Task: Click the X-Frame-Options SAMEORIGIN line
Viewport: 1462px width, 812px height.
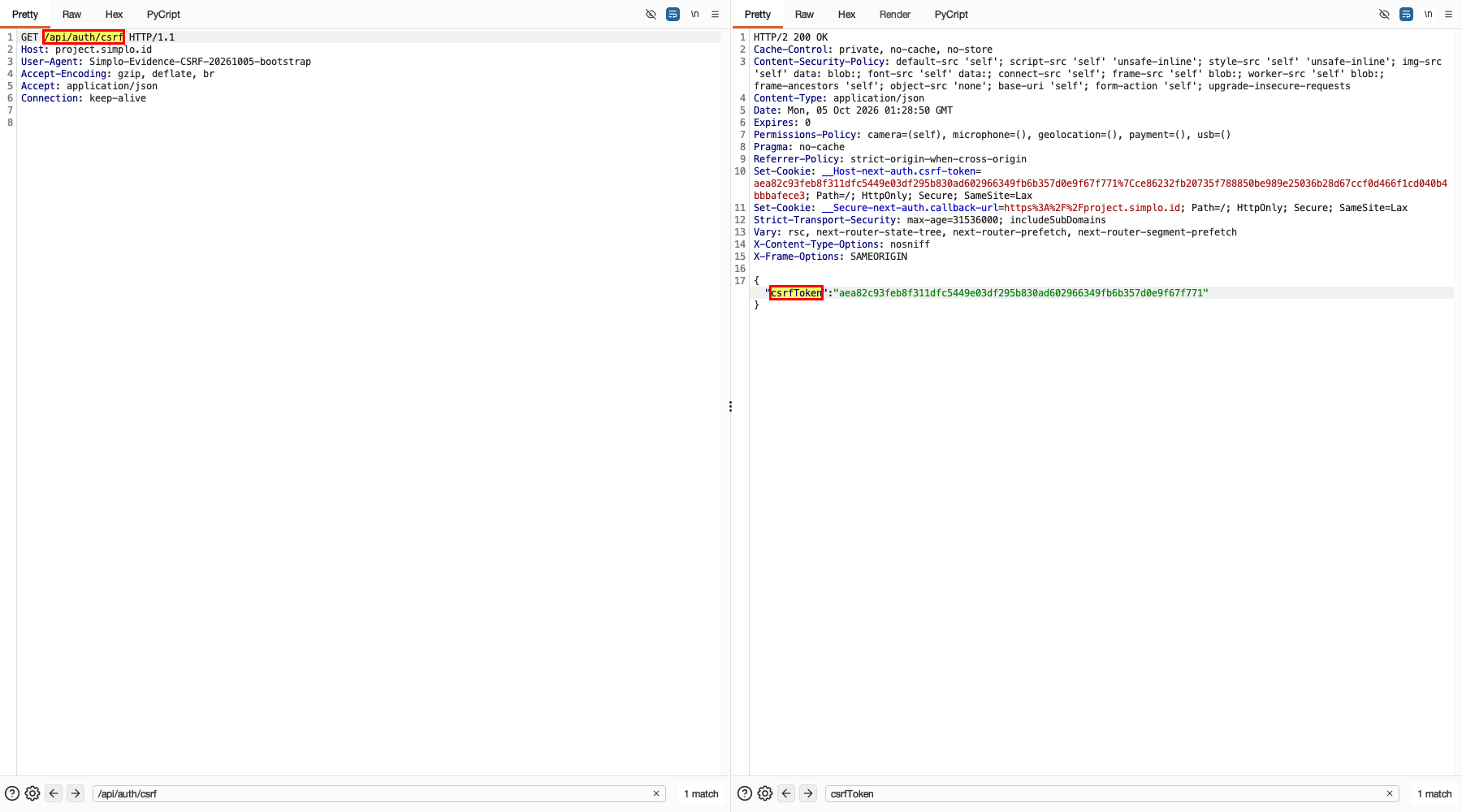Action: [830, 257]
